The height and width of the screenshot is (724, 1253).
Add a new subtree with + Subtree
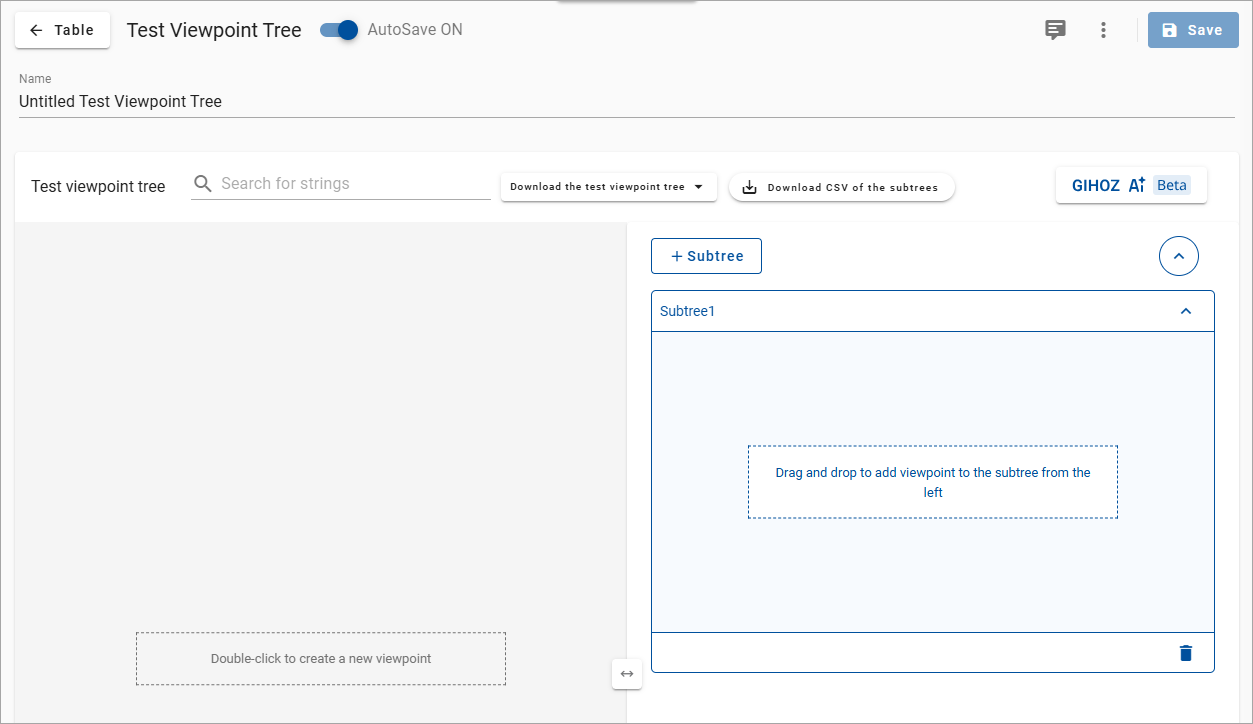coord(706,256)
